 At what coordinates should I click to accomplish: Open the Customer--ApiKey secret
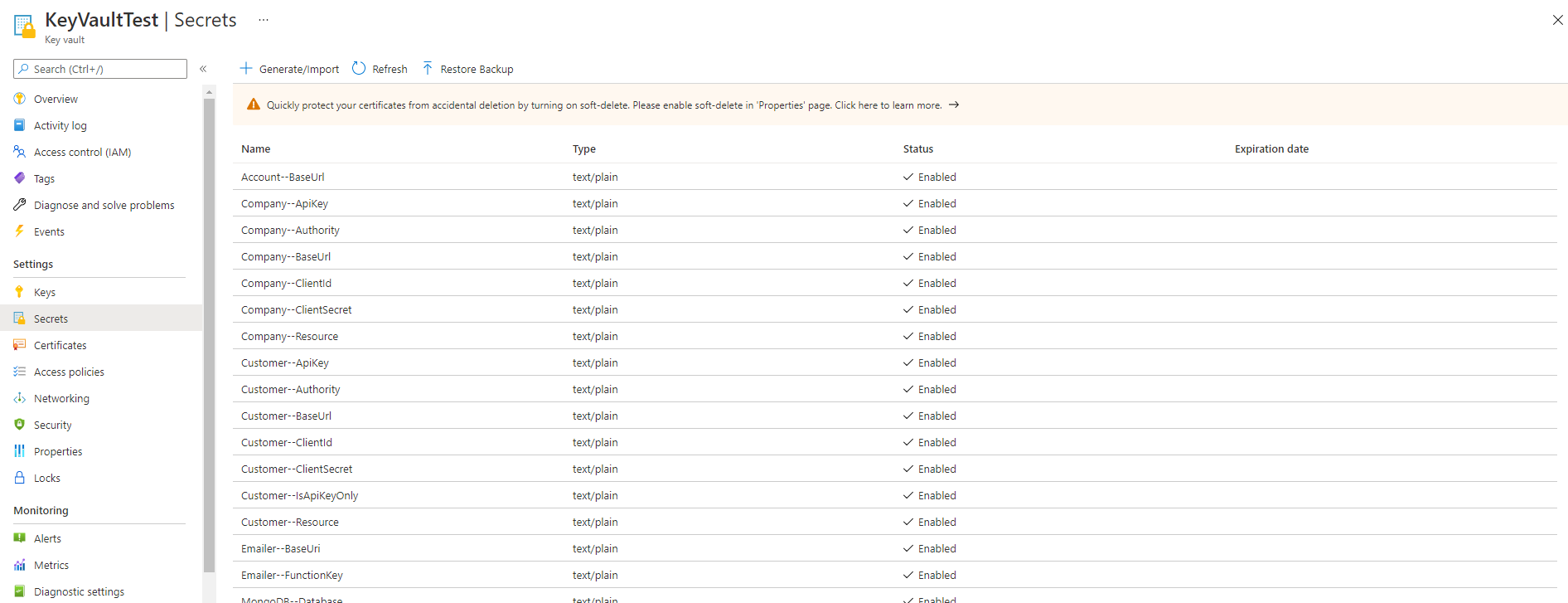(x=285, y=362)
